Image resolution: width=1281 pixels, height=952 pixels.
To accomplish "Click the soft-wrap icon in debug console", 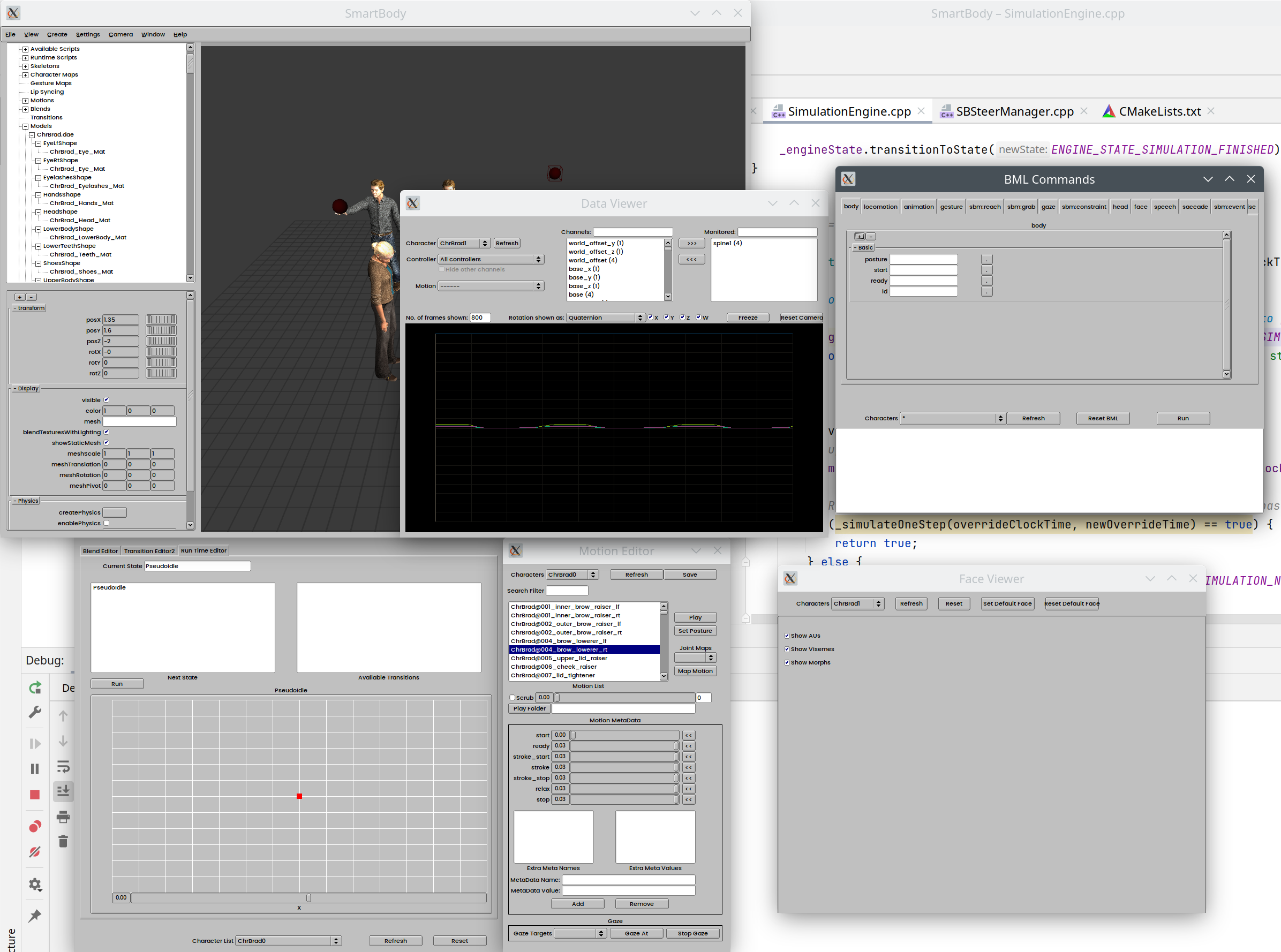I will [x=63, y=766].
